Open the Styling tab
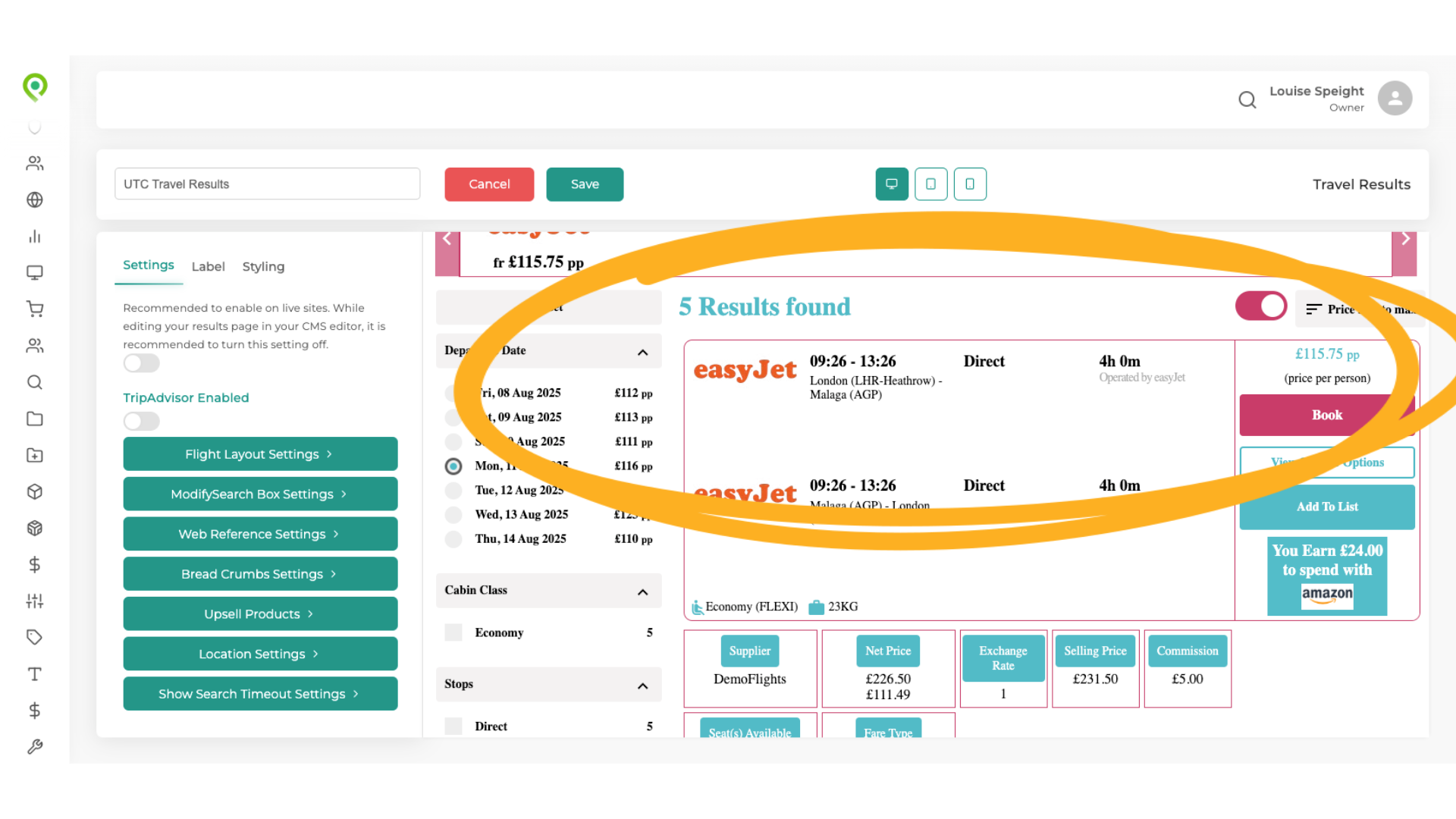 pos(263,266)
